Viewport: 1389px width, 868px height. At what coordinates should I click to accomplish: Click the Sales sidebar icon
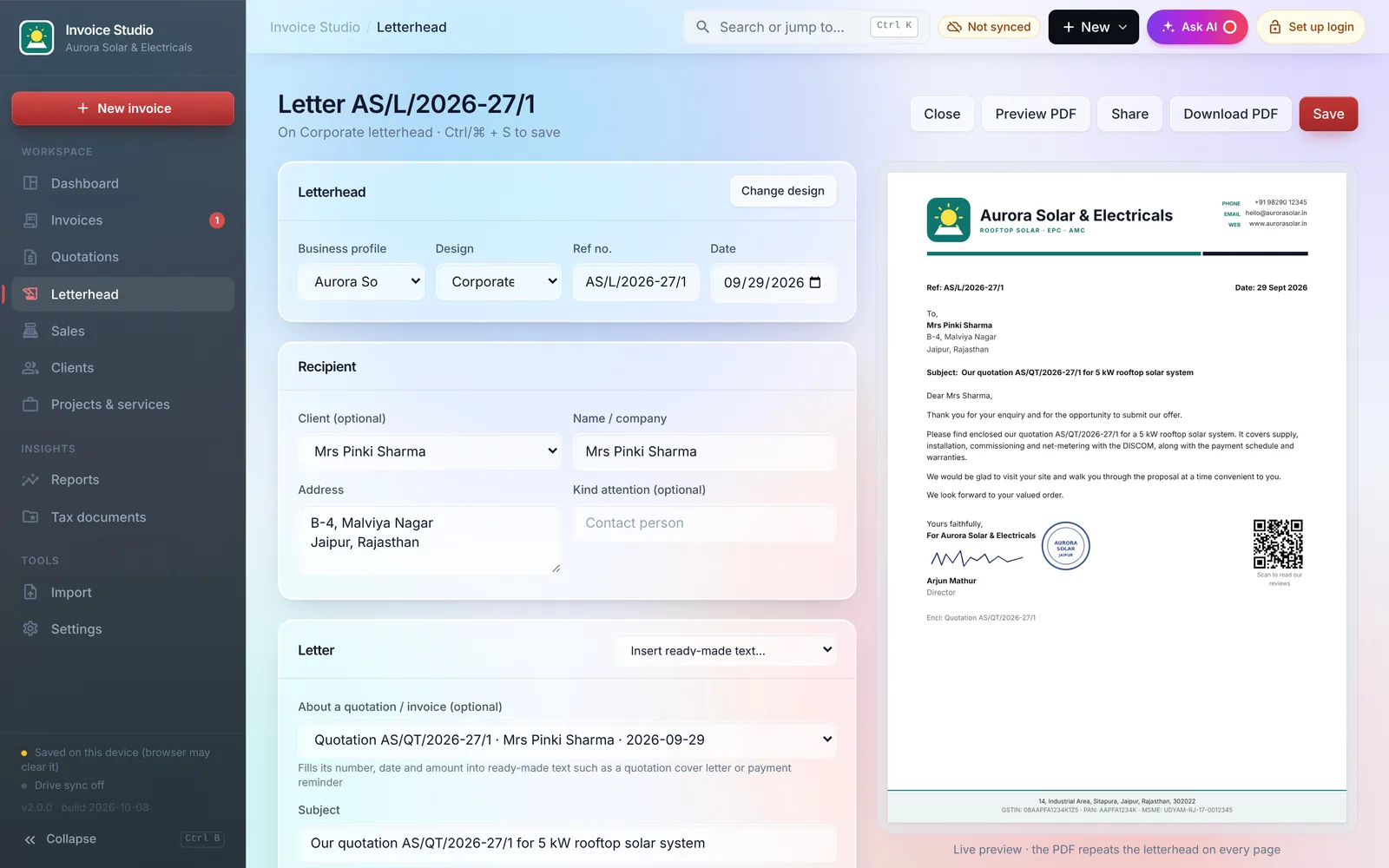(x=30, y=331)
